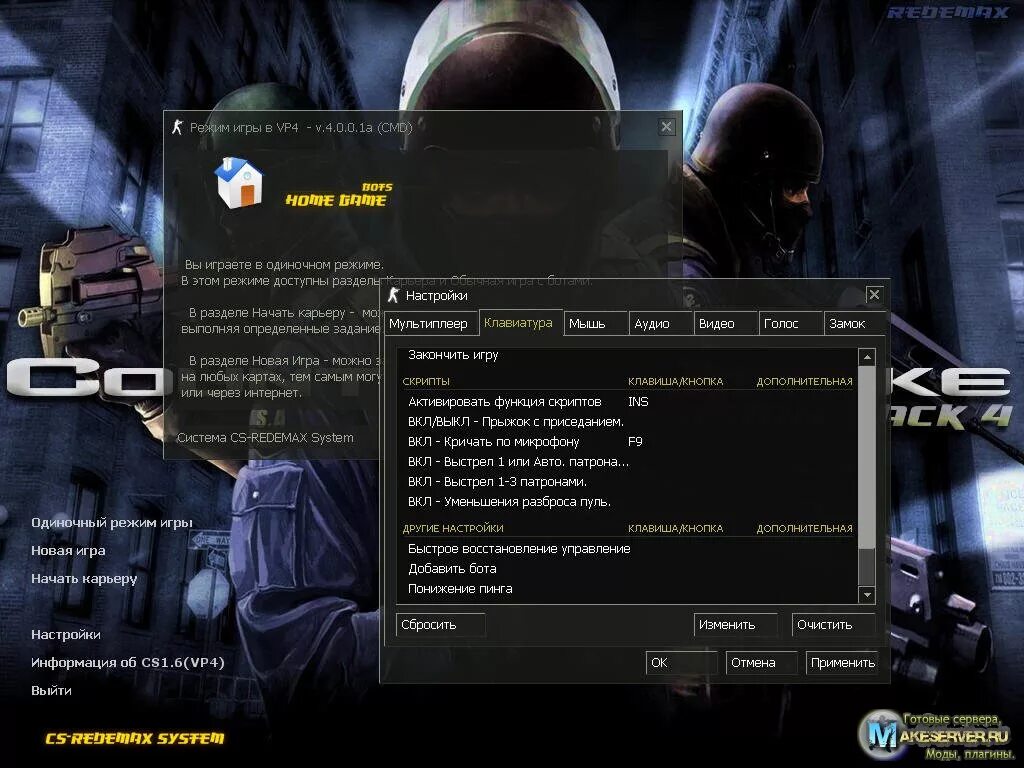Open the Голос tab
Viewport: 1024px width, 768px height.
(x=790, y=324)
